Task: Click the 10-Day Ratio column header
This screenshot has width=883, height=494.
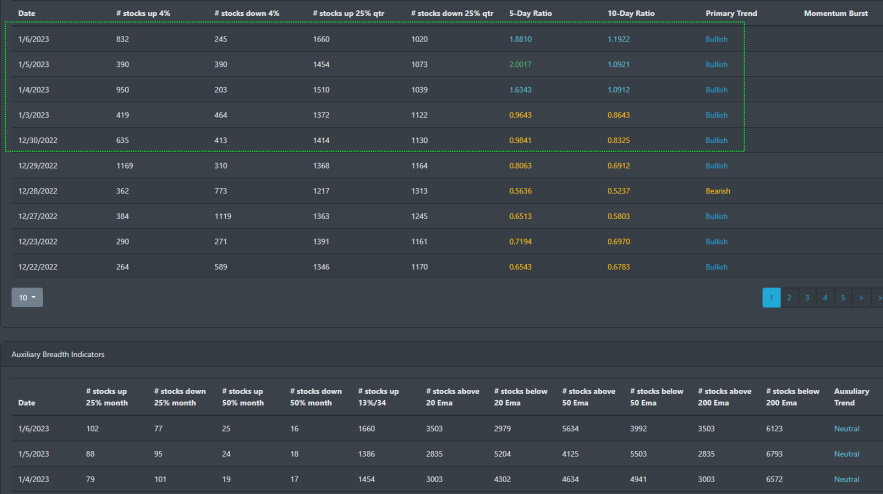Action: pos(631,13)
